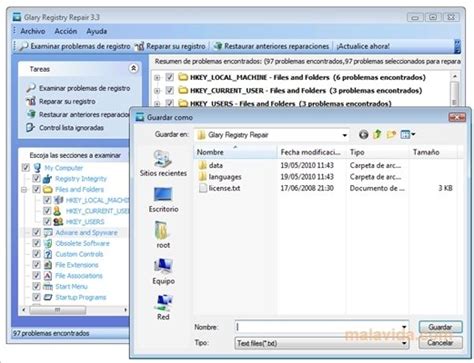Go up one folder level in dialog
474x363 pixels.
click(x=377, y=135)
